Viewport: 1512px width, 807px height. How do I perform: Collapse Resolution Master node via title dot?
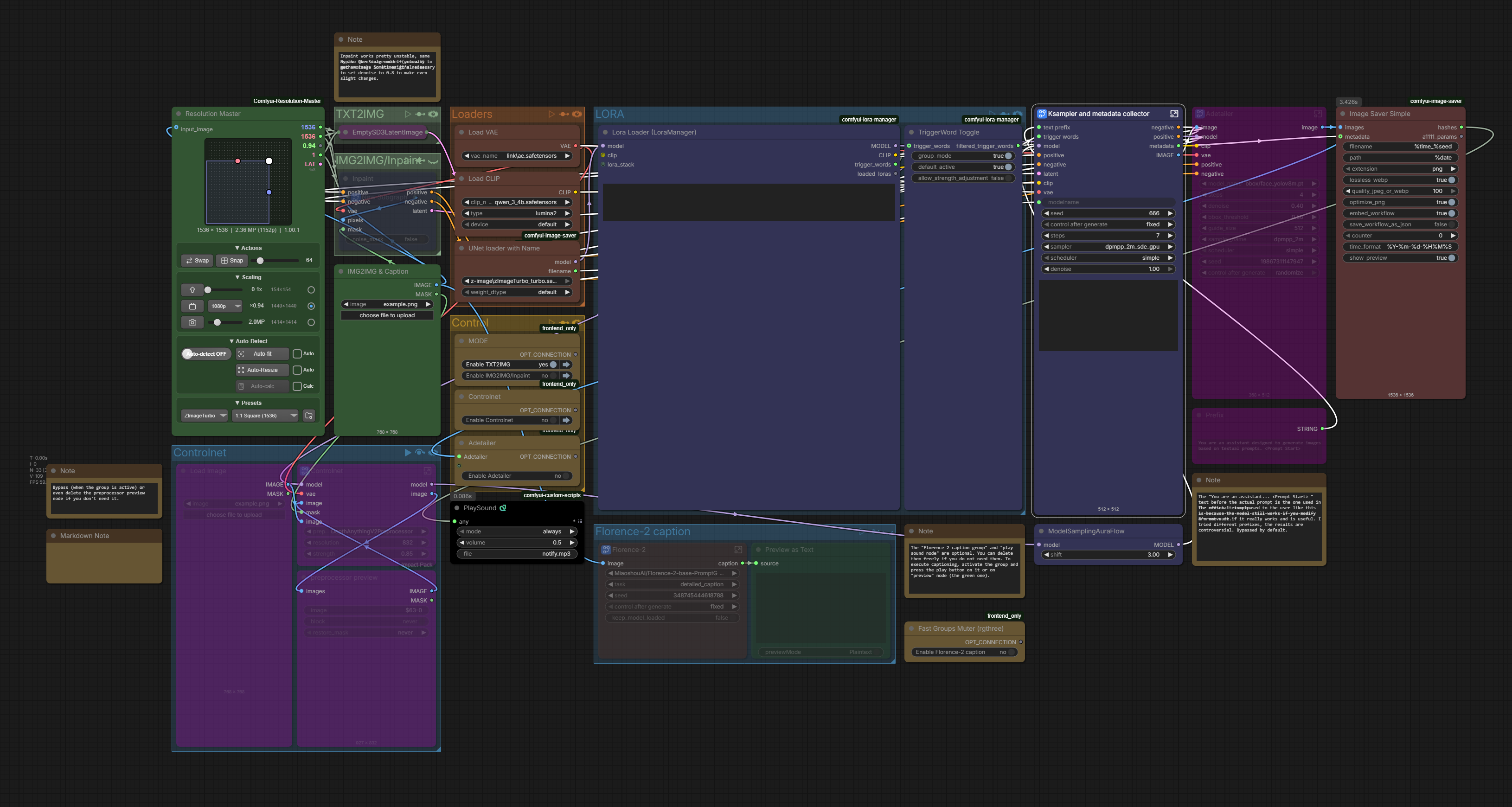[x=179, y=114]
